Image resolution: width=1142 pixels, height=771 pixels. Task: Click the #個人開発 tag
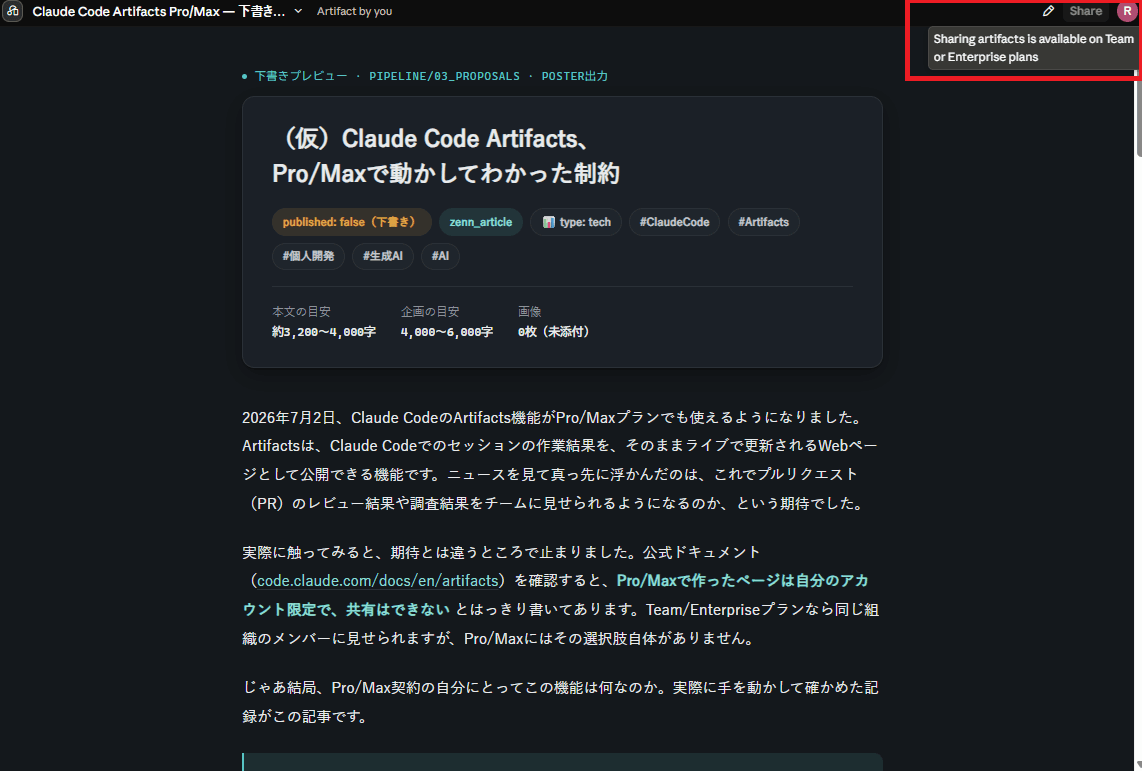308,256
